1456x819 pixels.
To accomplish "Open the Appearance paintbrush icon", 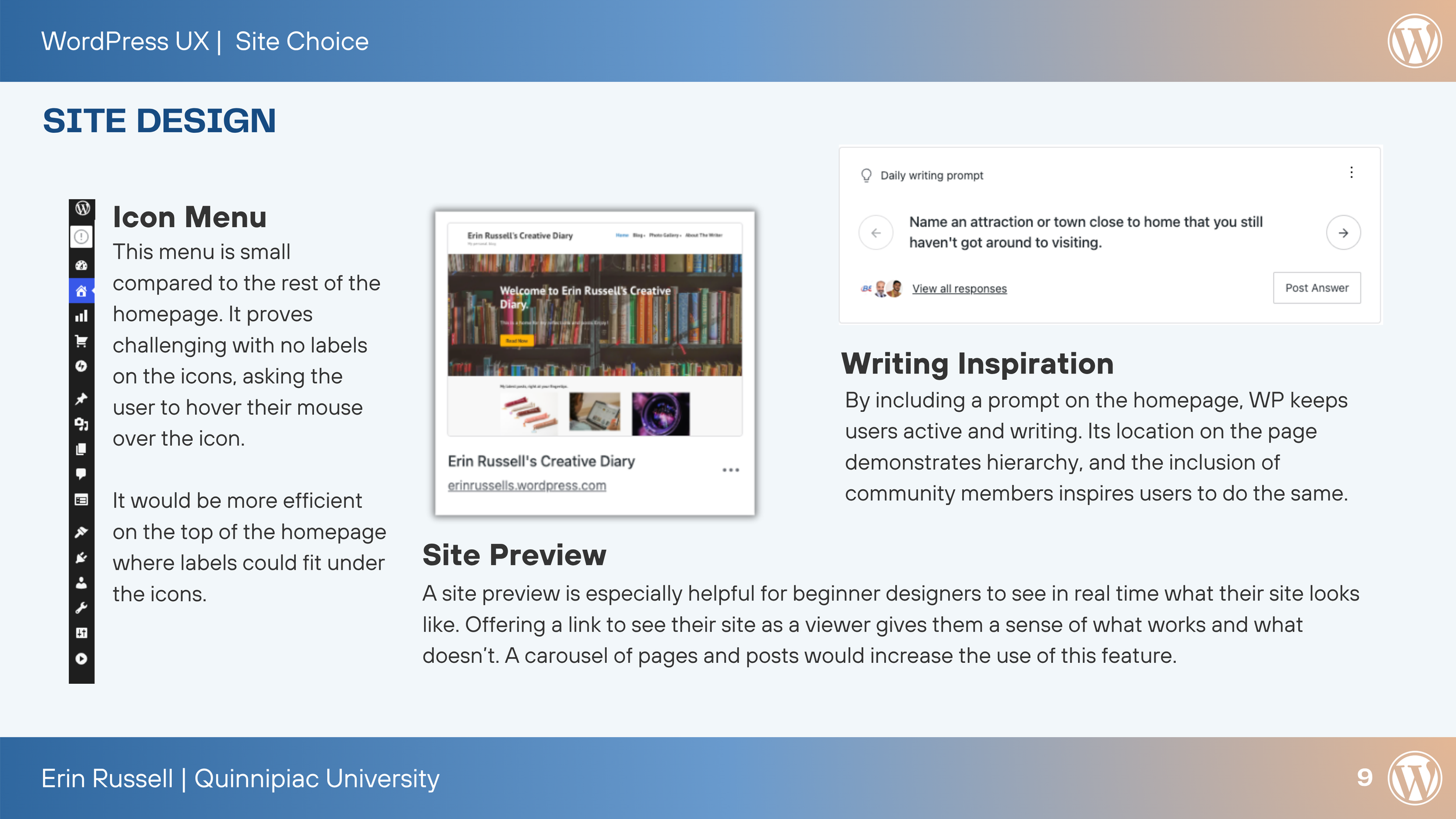I will [82, 532].
